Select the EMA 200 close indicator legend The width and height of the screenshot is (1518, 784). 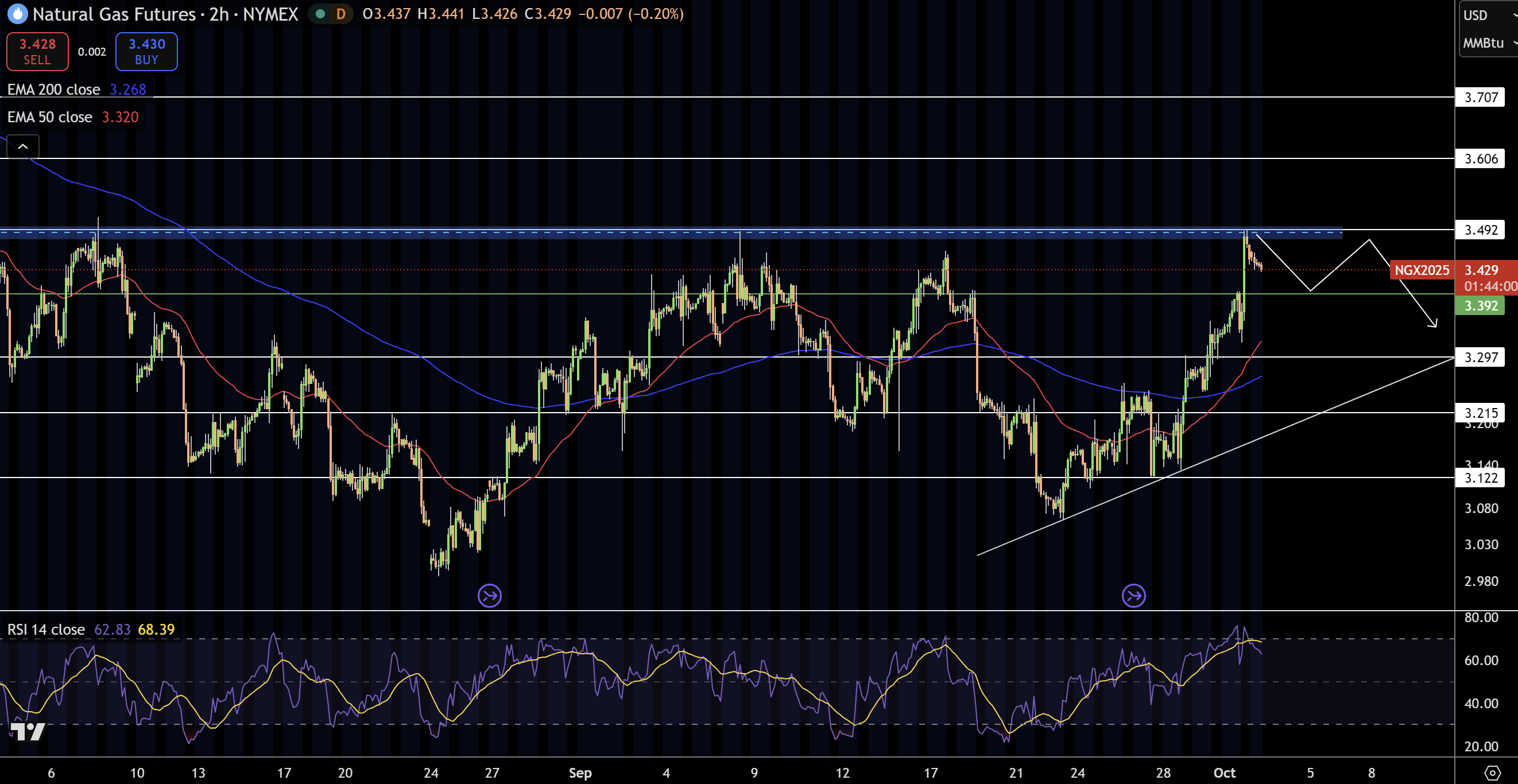(x=53, y=90)
